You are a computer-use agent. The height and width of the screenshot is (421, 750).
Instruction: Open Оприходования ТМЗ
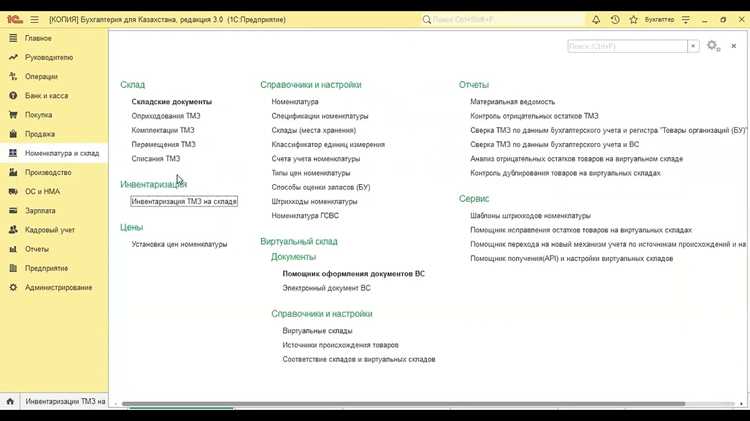[166, 116]
